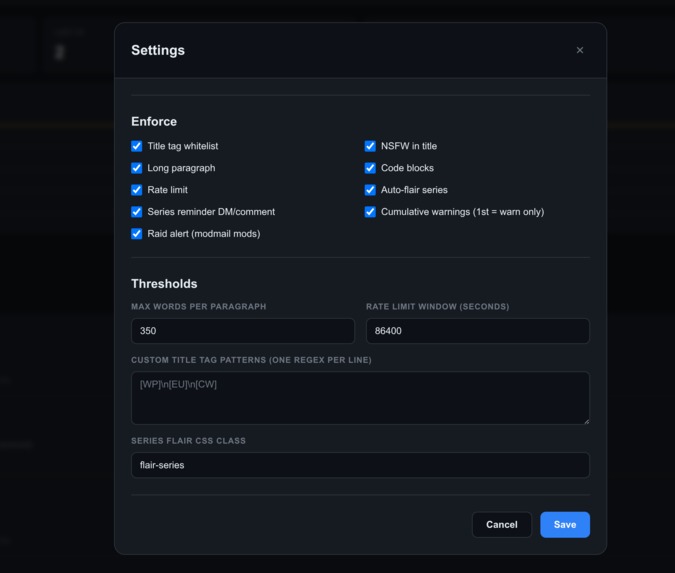Screen dimensions: 675x573
Task: Click the textarea resize handle
Action: click(x=586, y=421)
